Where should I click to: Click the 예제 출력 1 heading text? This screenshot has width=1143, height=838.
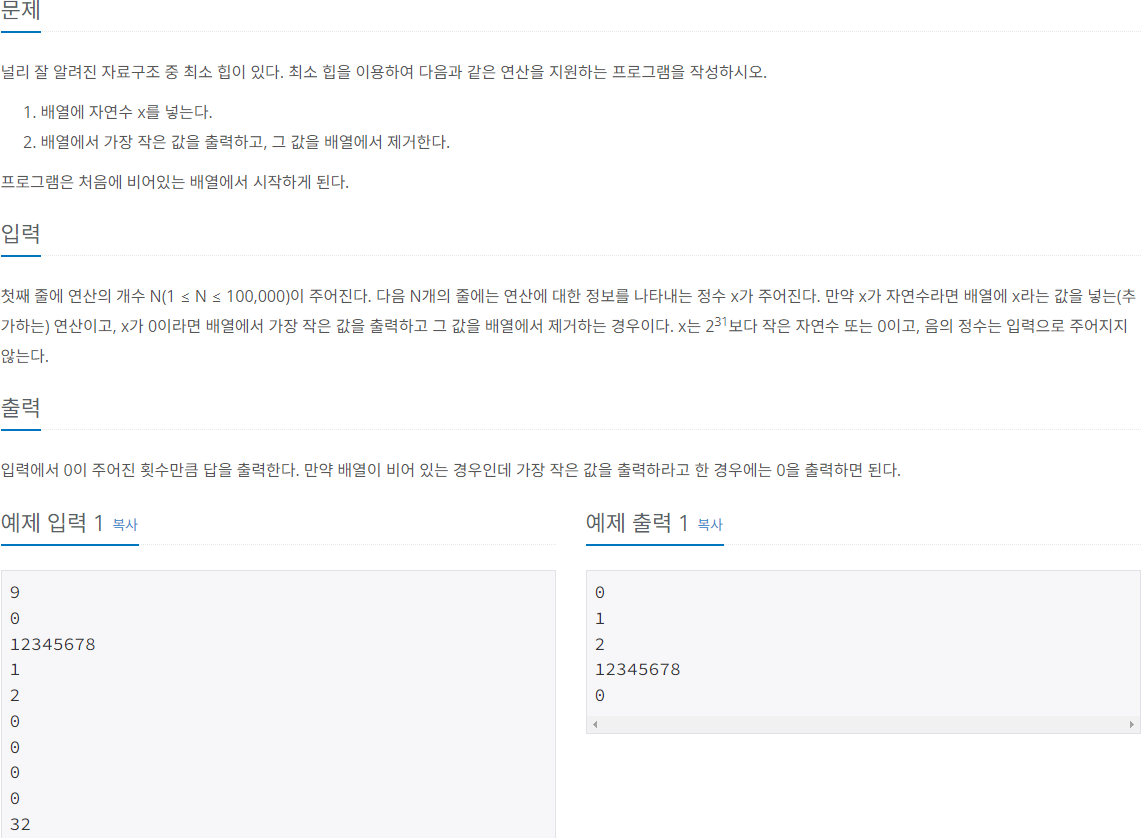(637, 522)
